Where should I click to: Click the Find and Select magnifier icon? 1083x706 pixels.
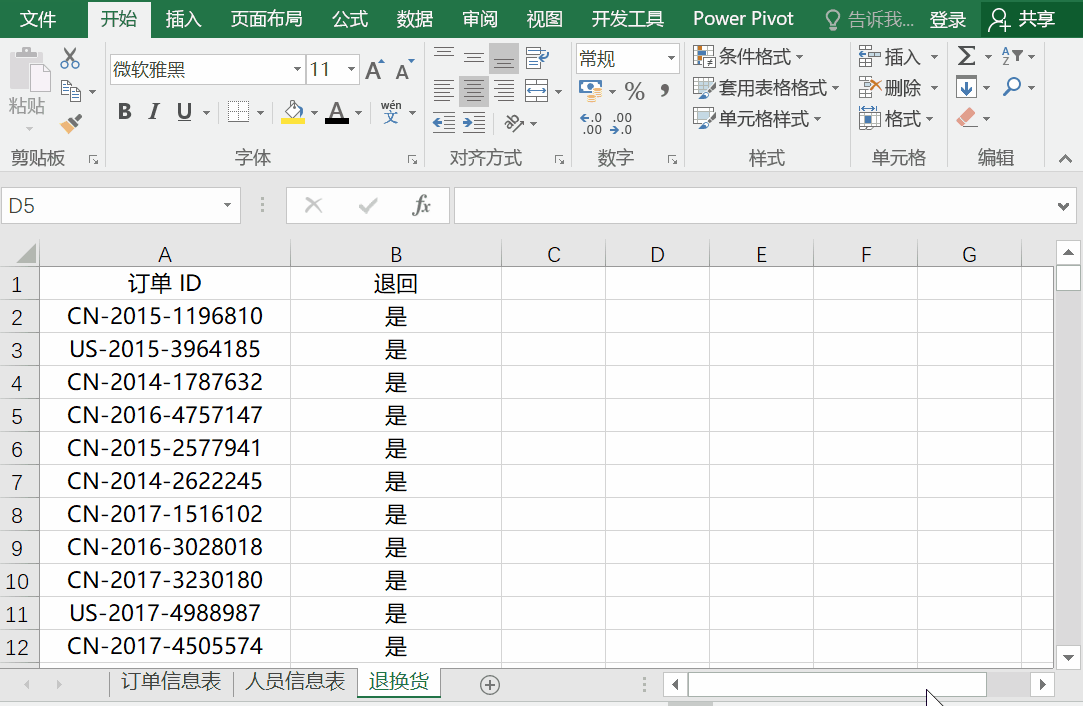coord(1012,87)
